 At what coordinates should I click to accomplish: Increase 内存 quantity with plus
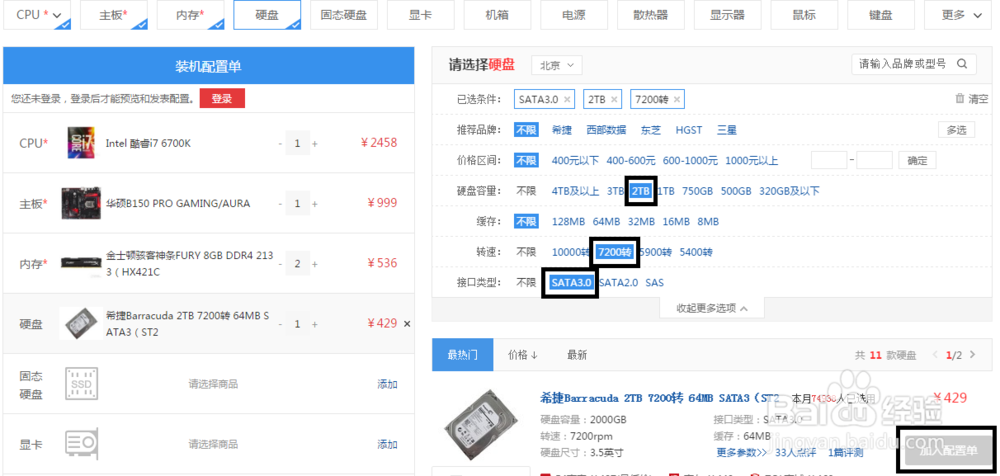coord(314,264)
